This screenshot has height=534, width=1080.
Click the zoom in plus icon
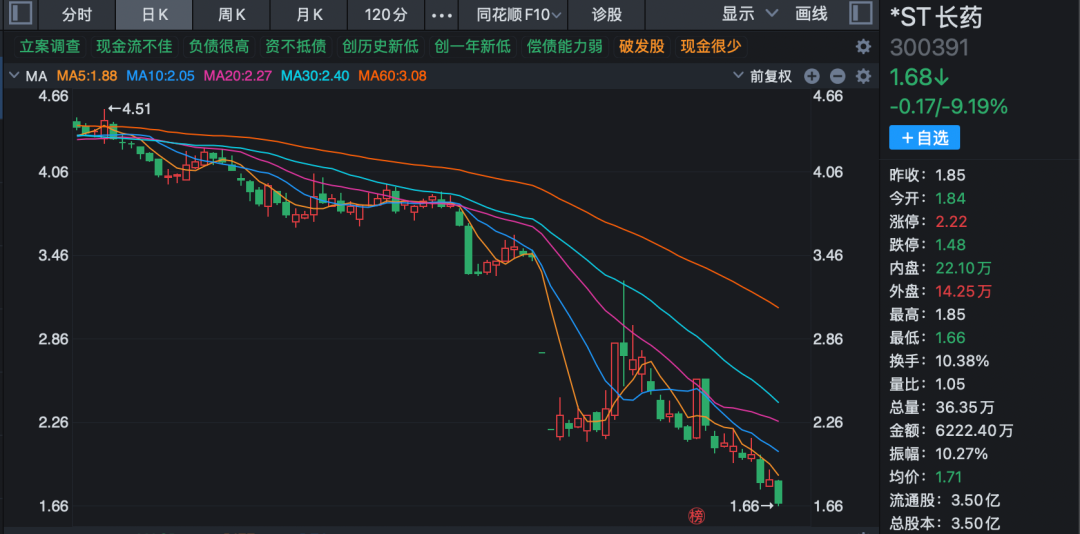[812, 76]
